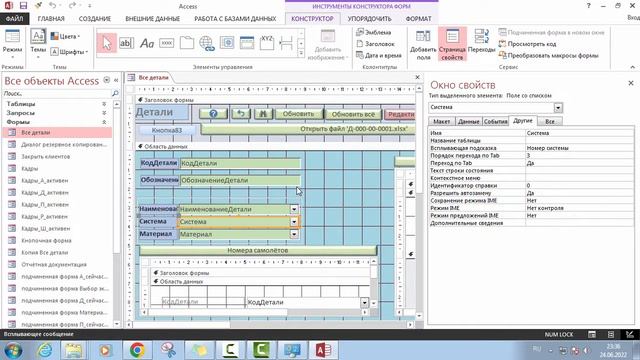Pick the hyperlink control tool
The height and width of the screenshot is (360, 640).
(207, 43)
